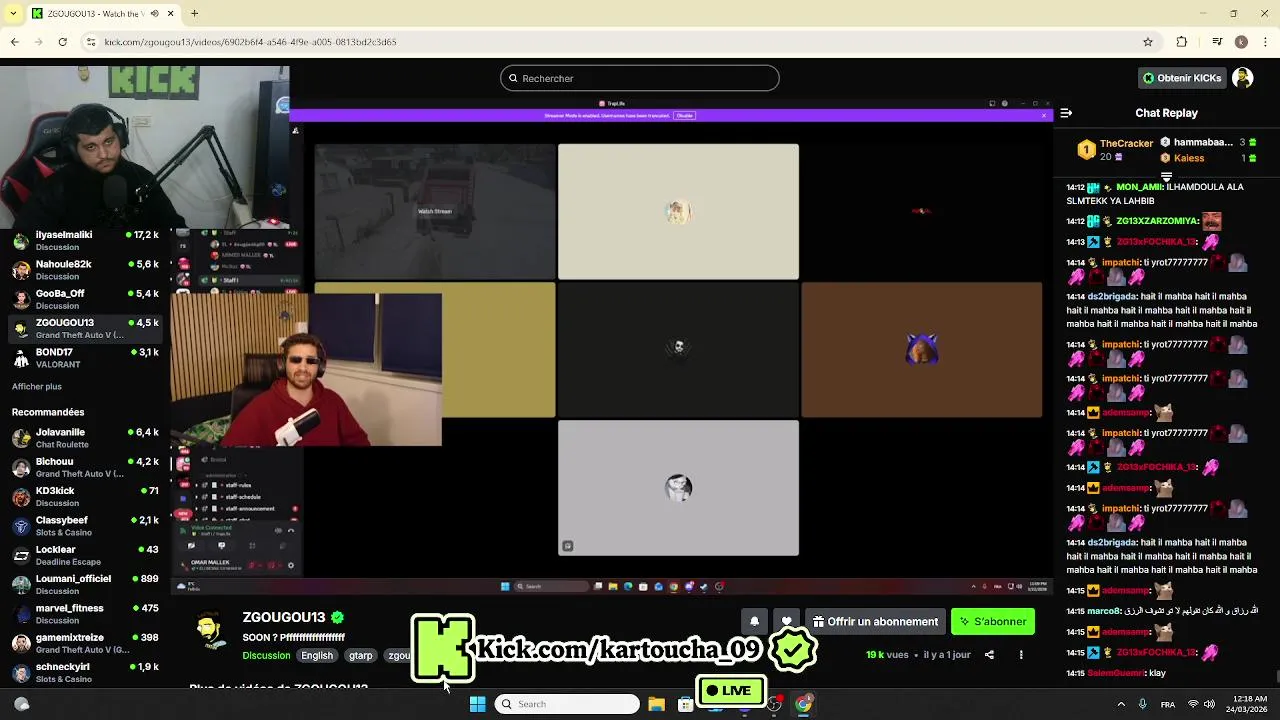Mute the tab via its speaker icon
The image size is (1280, 720).
pyautogui.click(x=153, y=14)
